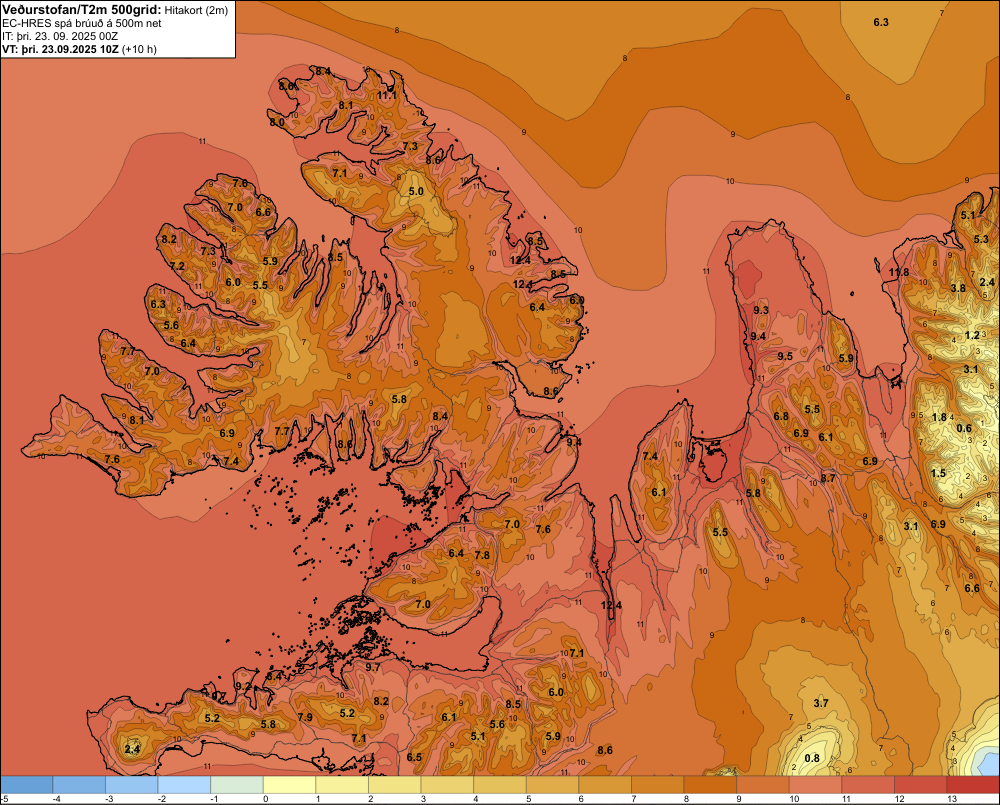Select the legend swatch between 4 and 5
This screenshot has width=1000, height=805.
click(500, 785)
